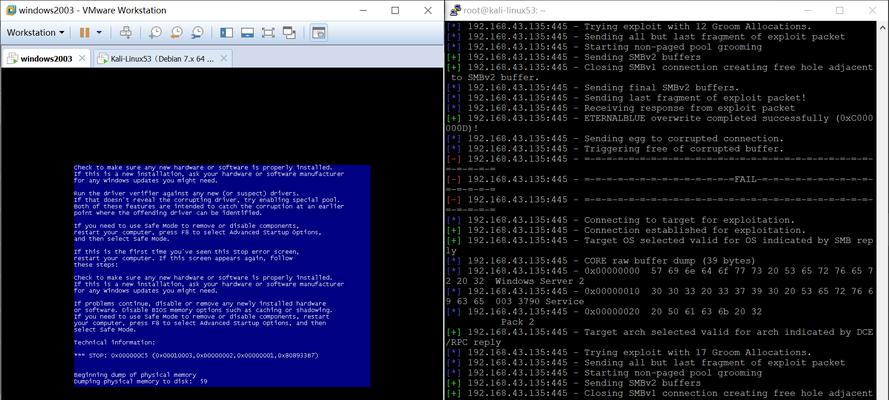
Task: Maximize the VMware Workstation window
Action: pyautogui.click(x=395, y=10)
